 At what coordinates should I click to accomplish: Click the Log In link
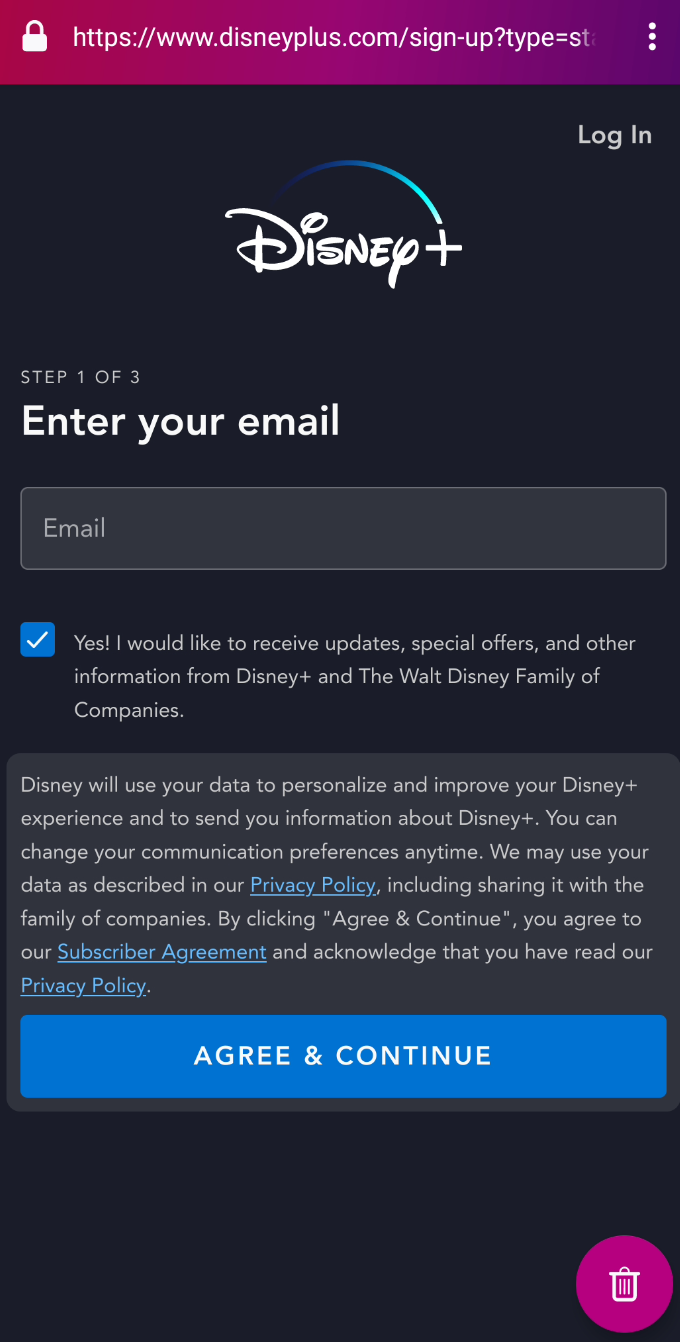(x=614, y=134)
